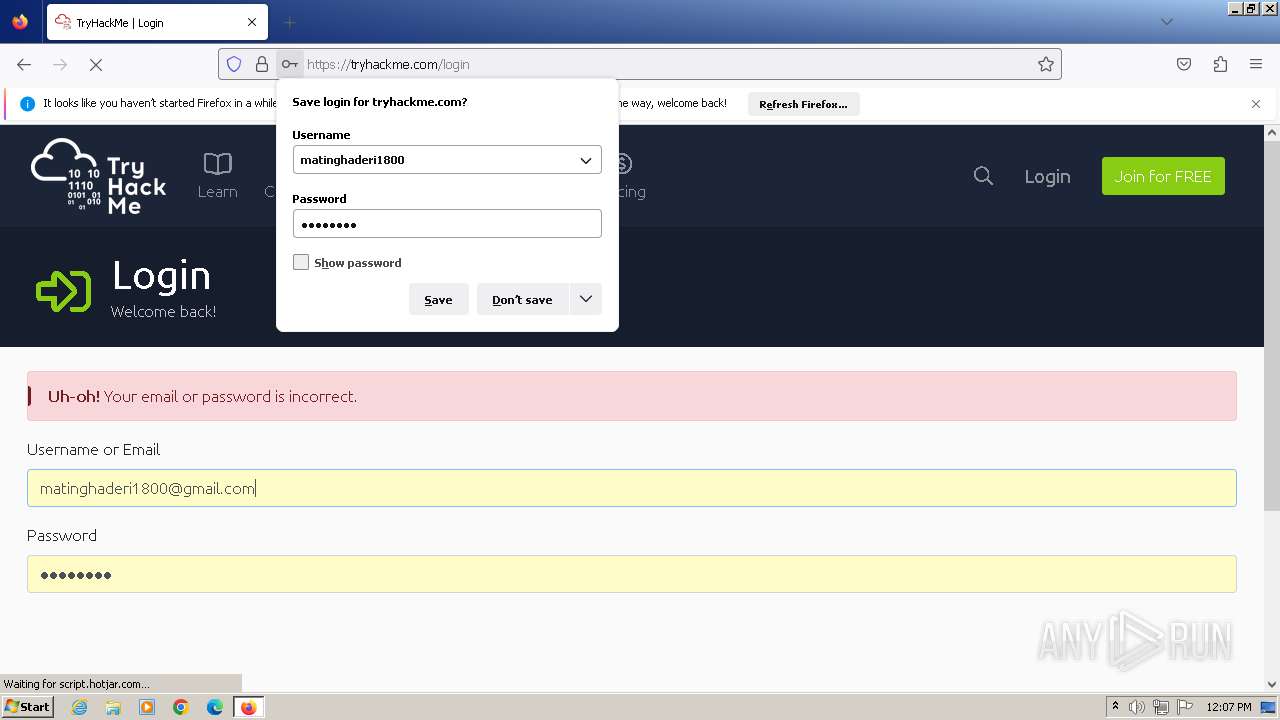This screenshot has height=720, width=1280.
Task: Expand the username dropdown in save dialog
Action: pyautogui.click(x=586, y=160)
